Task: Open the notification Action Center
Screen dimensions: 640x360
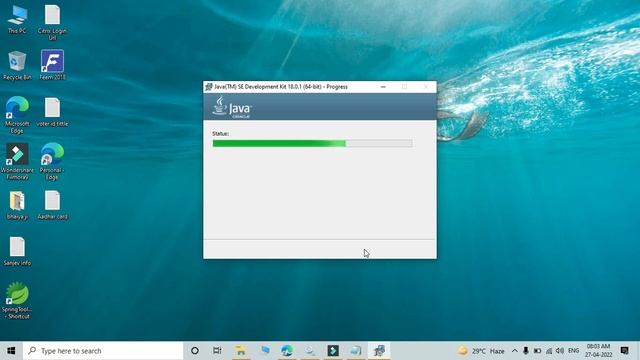Action: [624, 351]
